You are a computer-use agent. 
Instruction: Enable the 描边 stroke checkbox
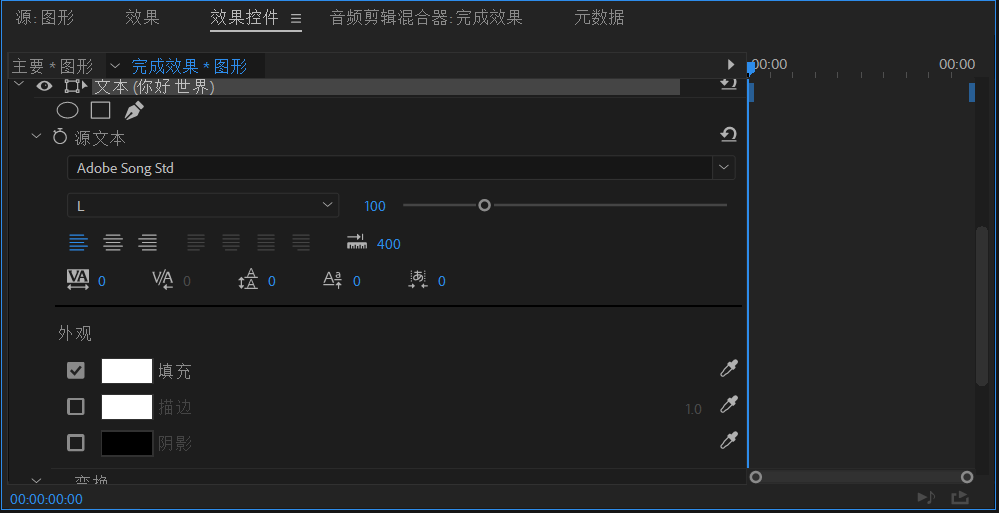tap(76, 406)
